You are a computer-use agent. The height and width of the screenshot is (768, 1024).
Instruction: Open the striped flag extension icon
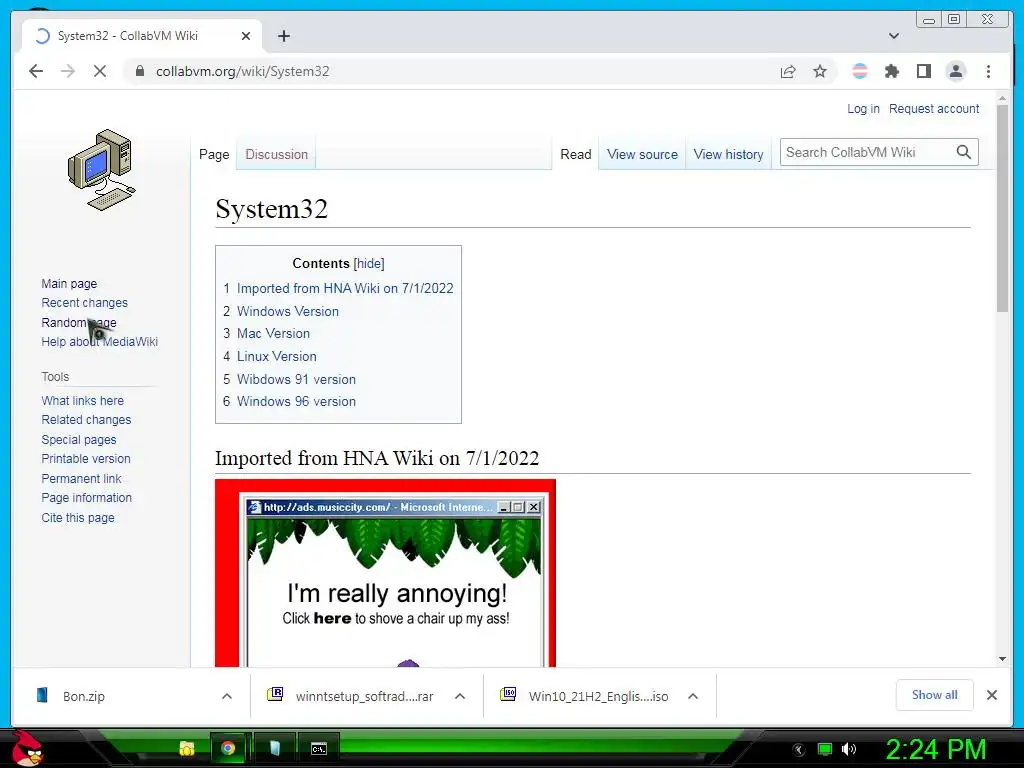[x=860, y=71]
